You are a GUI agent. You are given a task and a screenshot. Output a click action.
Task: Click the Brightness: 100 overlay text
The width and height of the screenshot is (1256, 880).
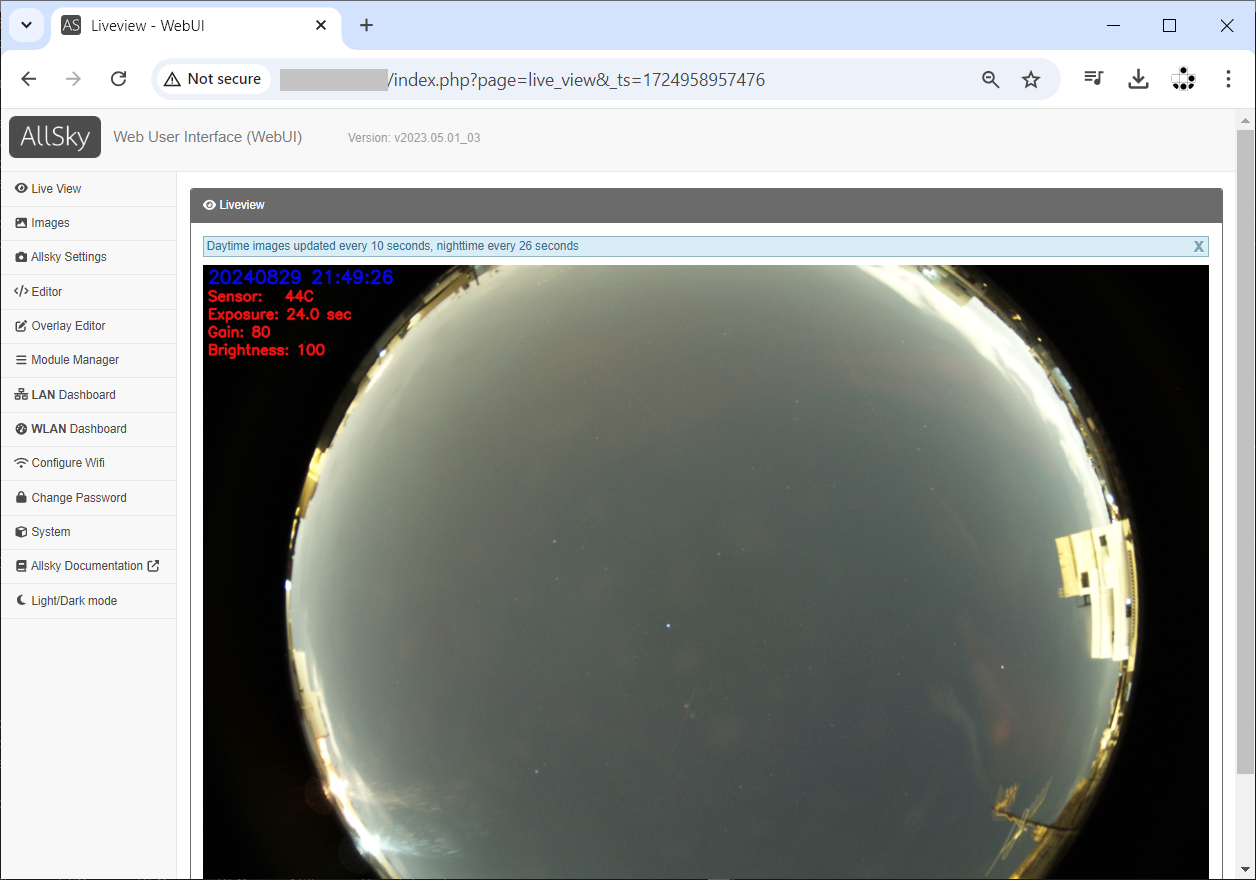[267, 351]
